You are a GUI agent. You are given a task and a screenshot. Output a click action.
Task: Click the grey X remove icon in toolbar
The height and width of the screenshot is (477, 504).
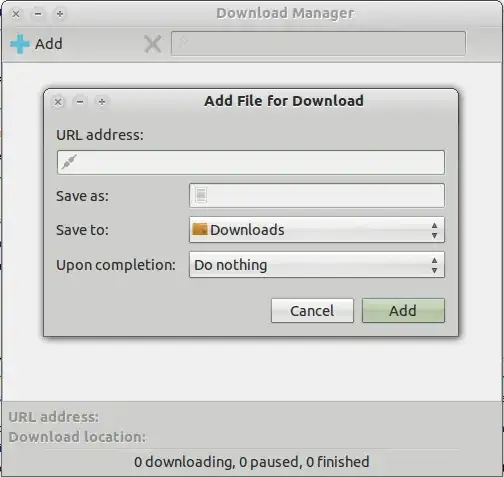click(x=153, y=44)
